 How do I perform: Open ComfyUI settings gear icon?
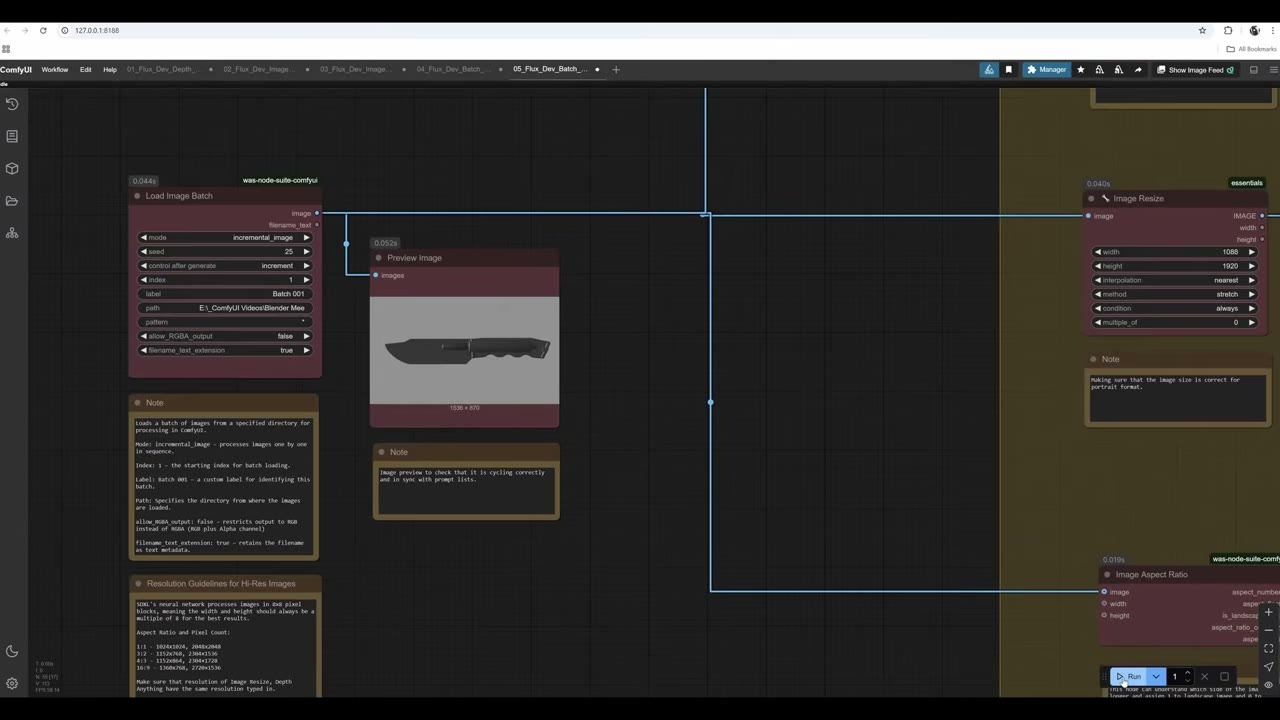[12, 684]
